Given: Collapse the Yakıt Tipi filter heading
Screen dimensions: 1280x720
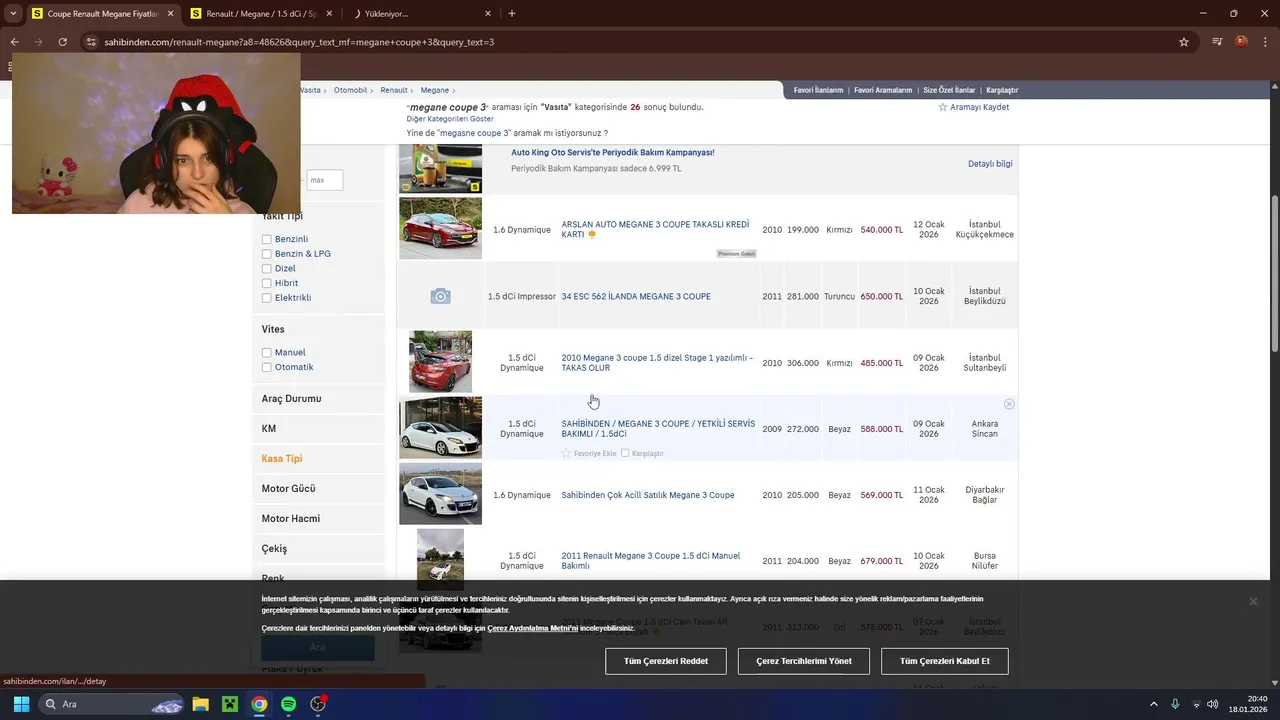Looking at the screenshot, I should tap(282, 216).
